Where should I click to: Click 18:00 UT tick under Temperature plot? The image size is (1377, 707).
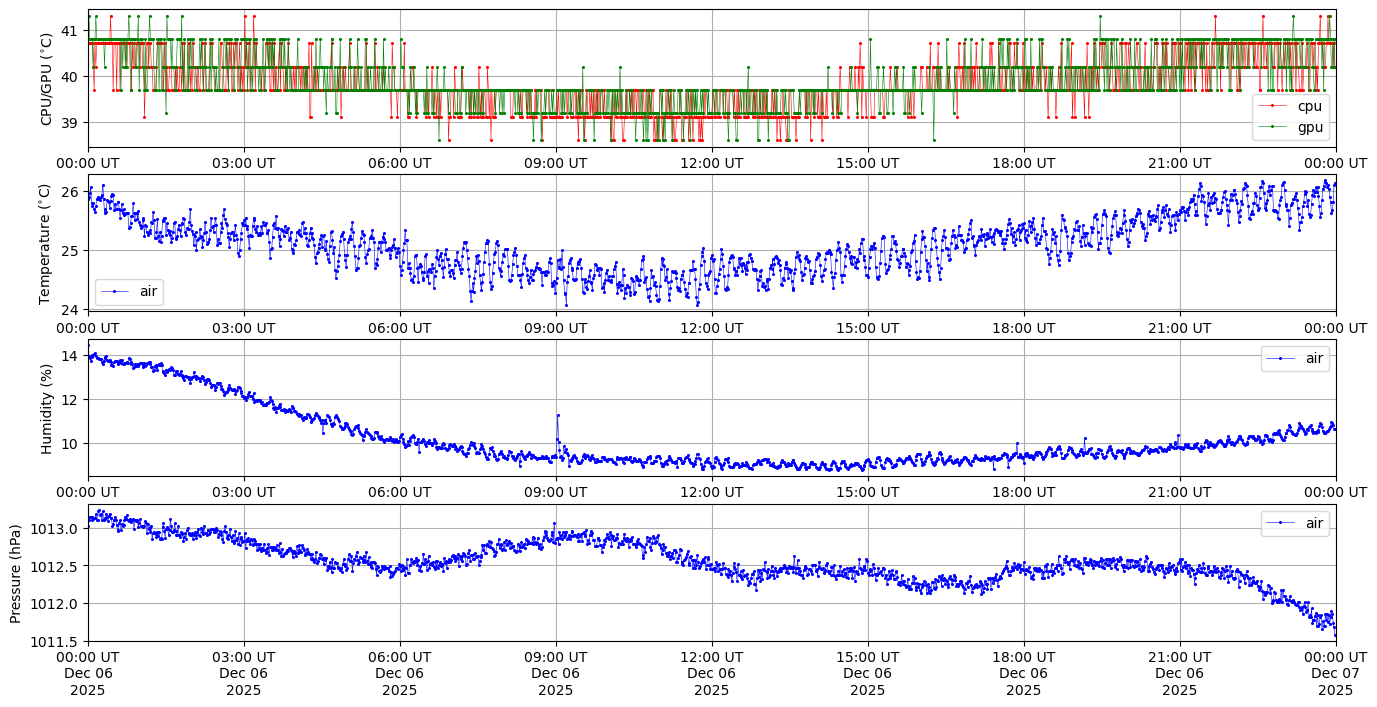tap(1023, 327)
